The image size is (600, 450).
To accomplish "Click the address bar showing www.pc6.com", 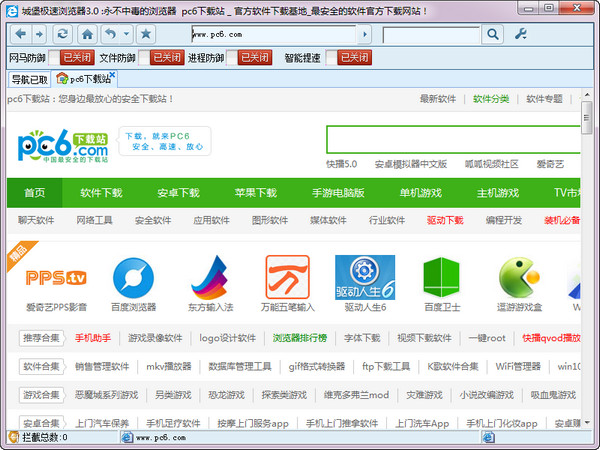I will point(273,34).
